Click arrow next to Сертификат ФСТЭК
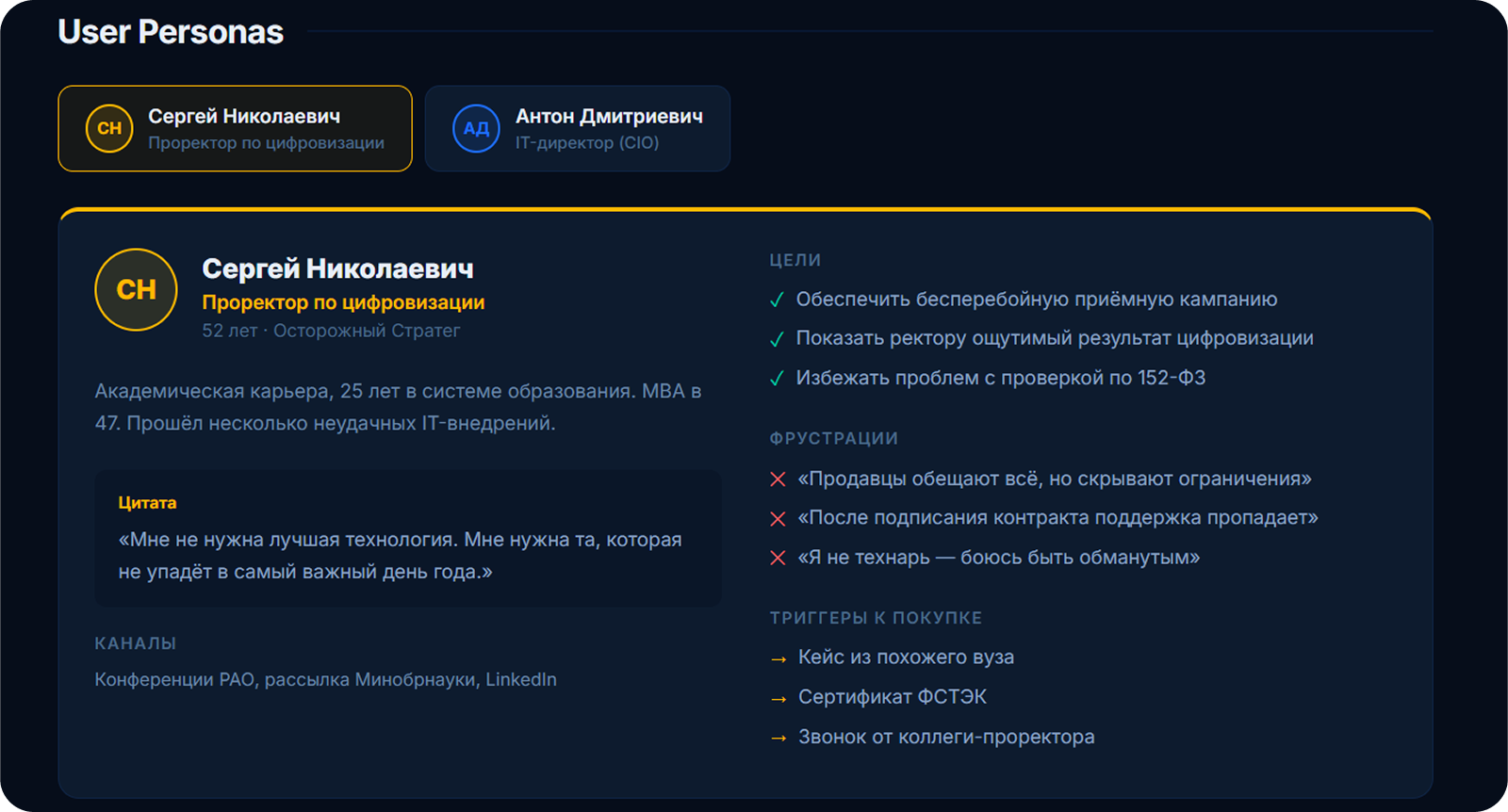 click(779, 699)
